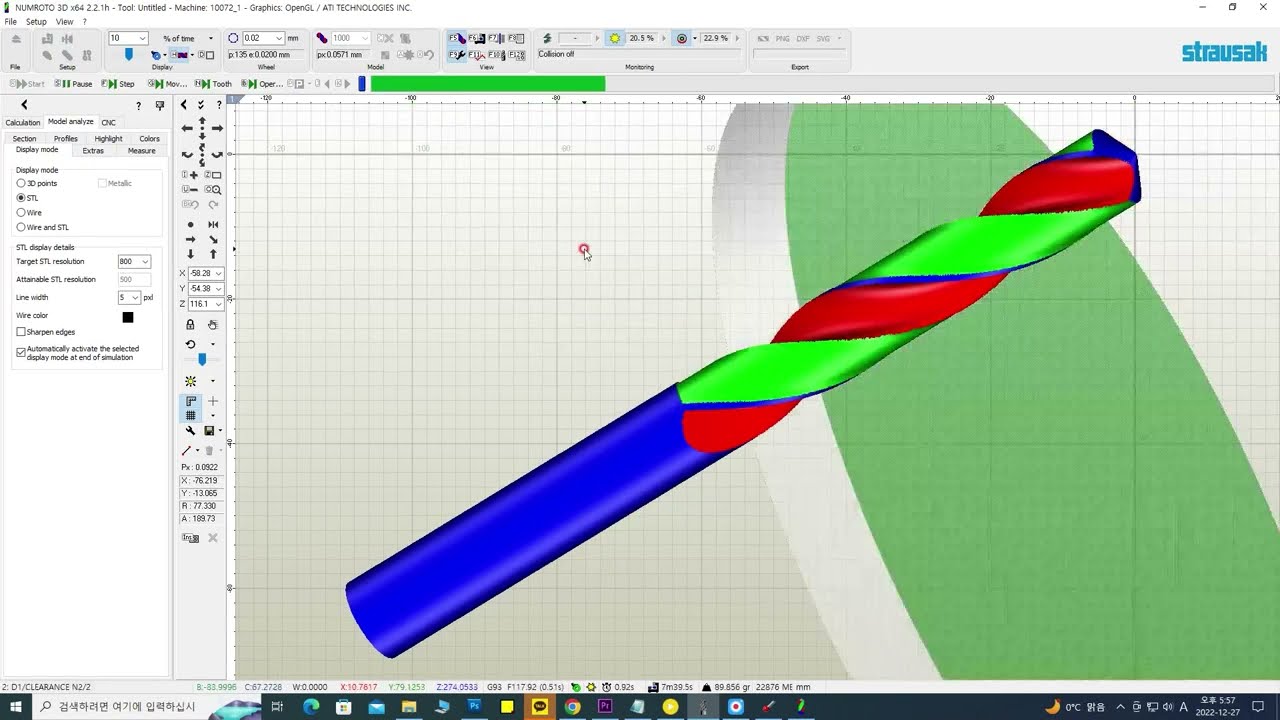Viewport: 1280px width, 720px height.
Task: Switch to the CNC tab
Action: tap(108, 122)
